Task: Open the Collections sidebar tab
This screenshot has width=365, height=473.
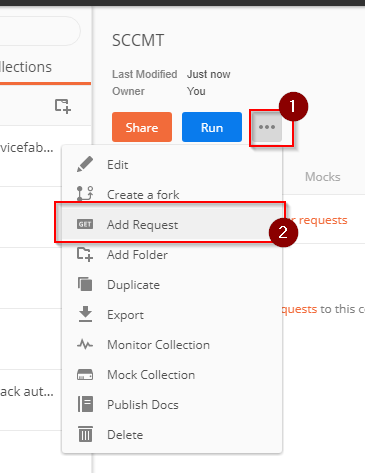Action: click(x=26, y=67)
